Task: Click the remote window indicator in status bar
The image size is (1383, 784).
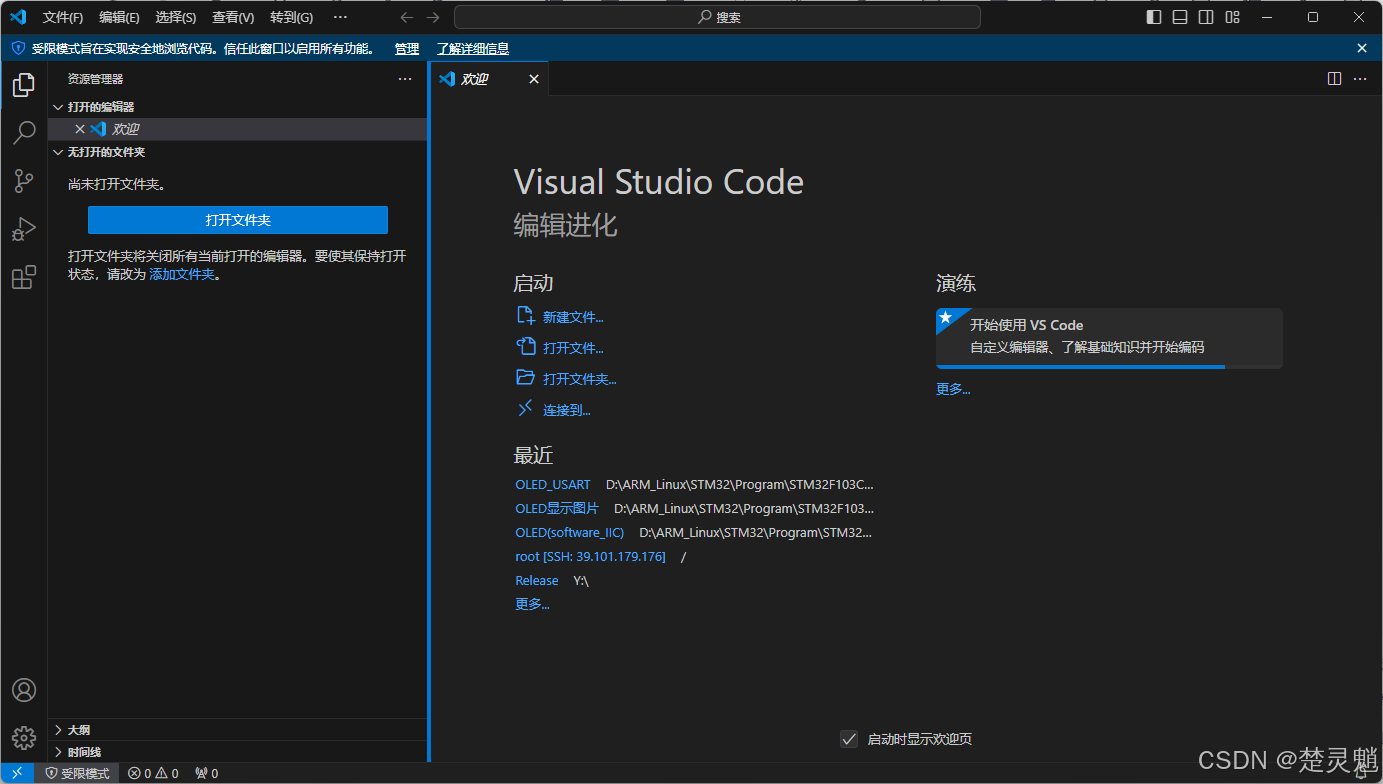Action: click(x=17, y=773)
